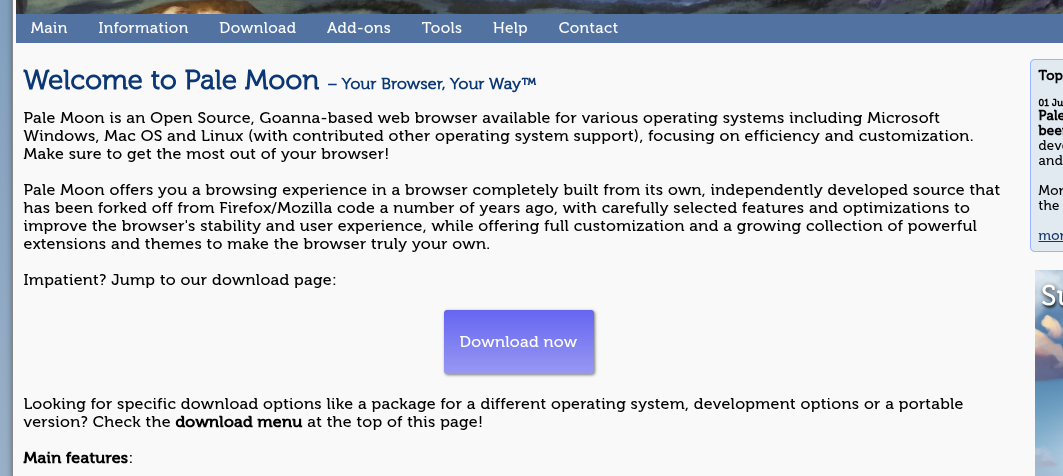The width and height of the screenshot is (1063, 476).
Task: Open the Add-ons menu
Action: coord(359,28)
